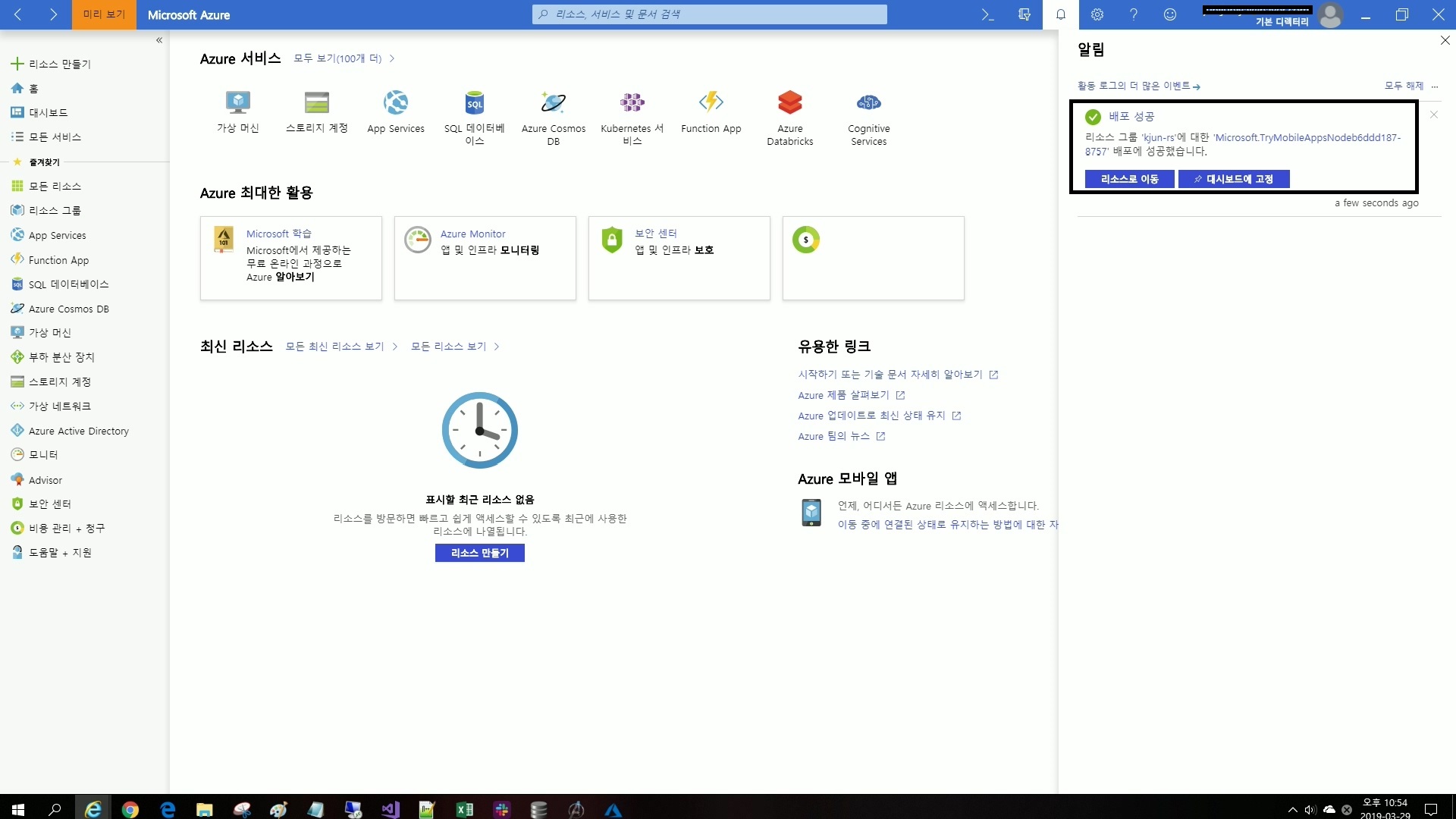Viewport: 1456px width, 819px height.
Task: Select Azure Active Directory in sidebar
Action: [x=78, y=431]
